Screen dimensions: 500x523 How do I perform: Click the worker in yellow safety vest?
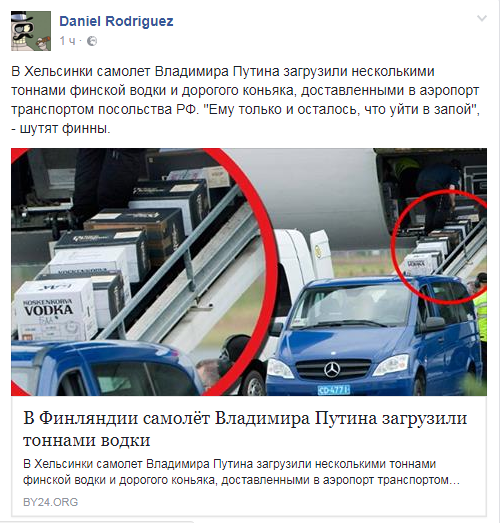click(x=480, y=310)
